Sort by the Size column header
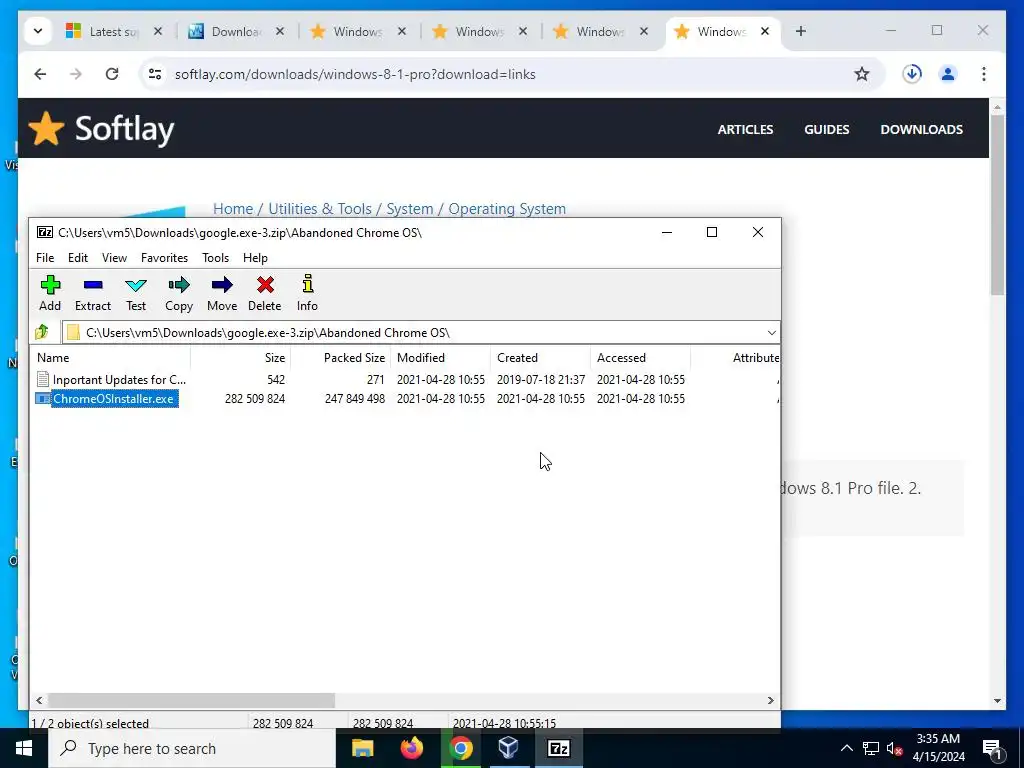Screen dimensions: 1024x768 (x=240, y=358)
